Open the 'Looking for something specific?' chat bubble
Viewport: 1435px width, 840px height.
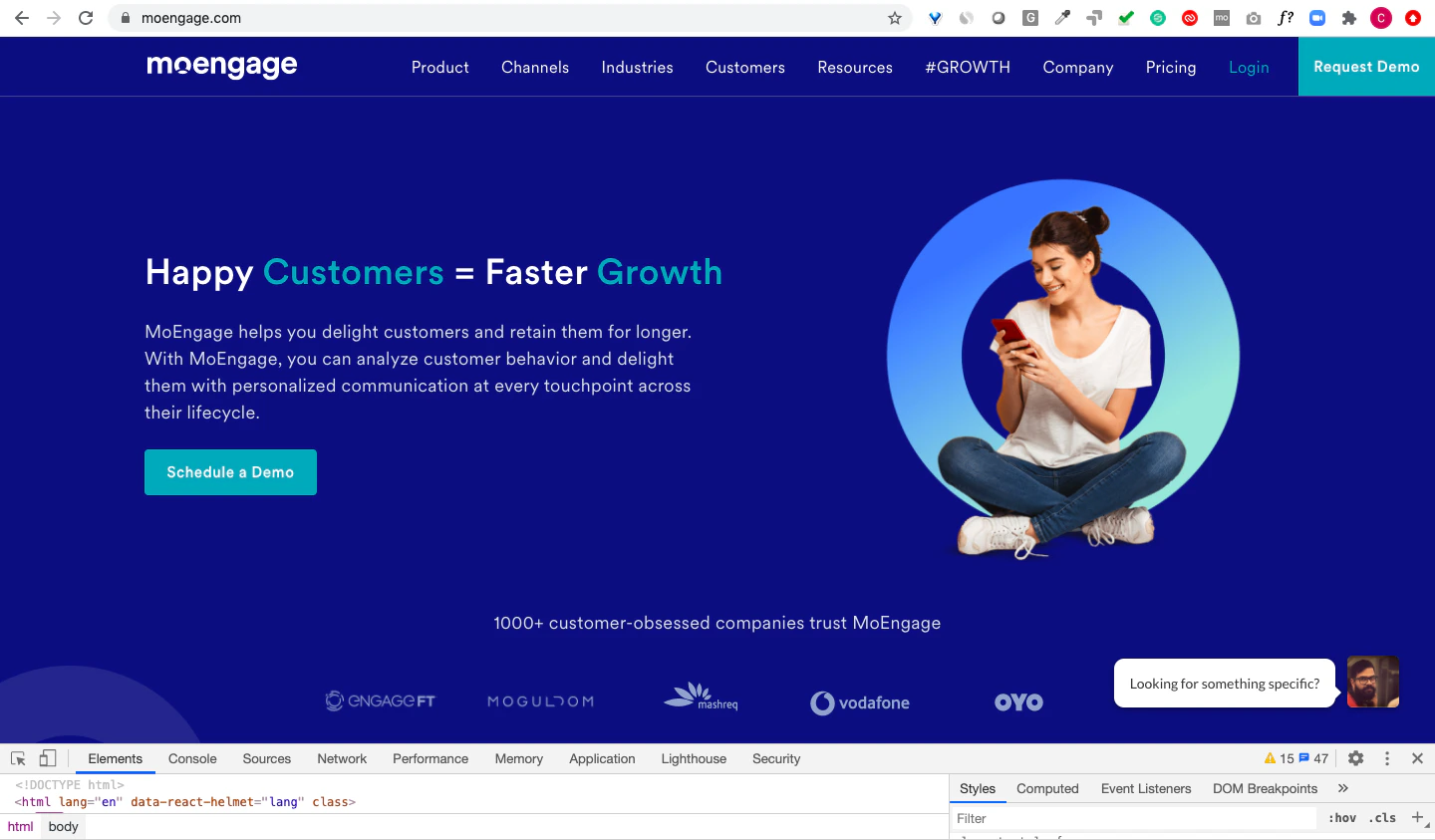point(1225,684)
